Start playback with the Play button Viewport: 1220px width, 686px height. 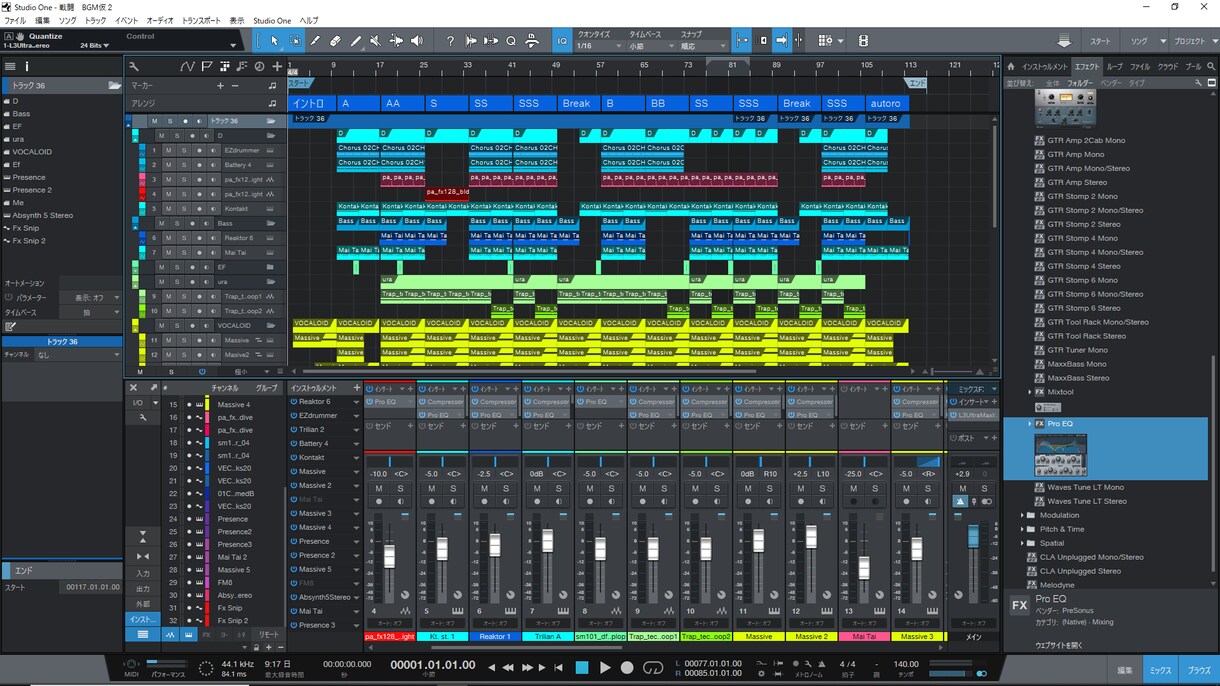[x=605, y=667]
